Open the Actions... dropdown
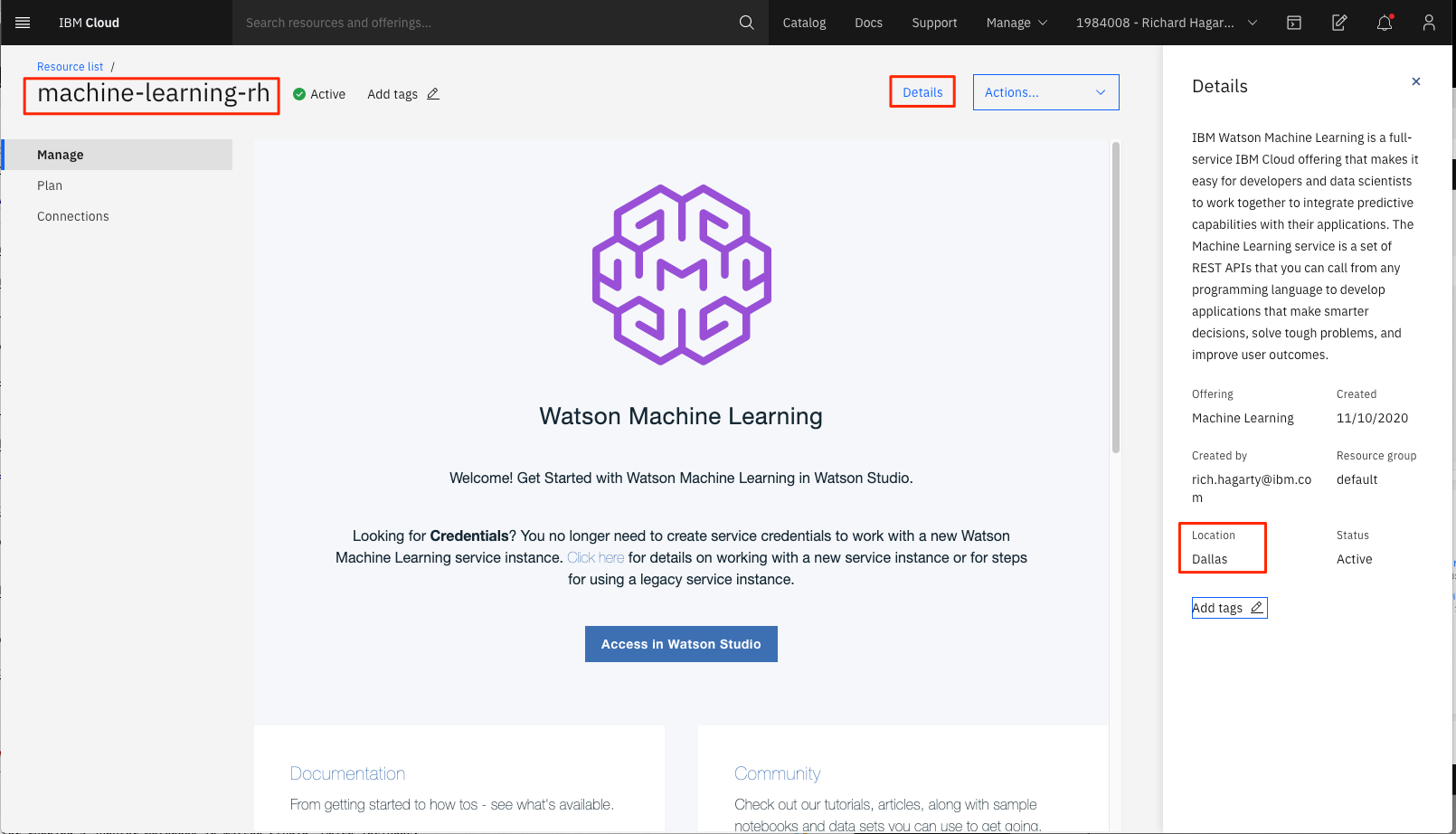1456x834 pixels. coord(1045,92)
